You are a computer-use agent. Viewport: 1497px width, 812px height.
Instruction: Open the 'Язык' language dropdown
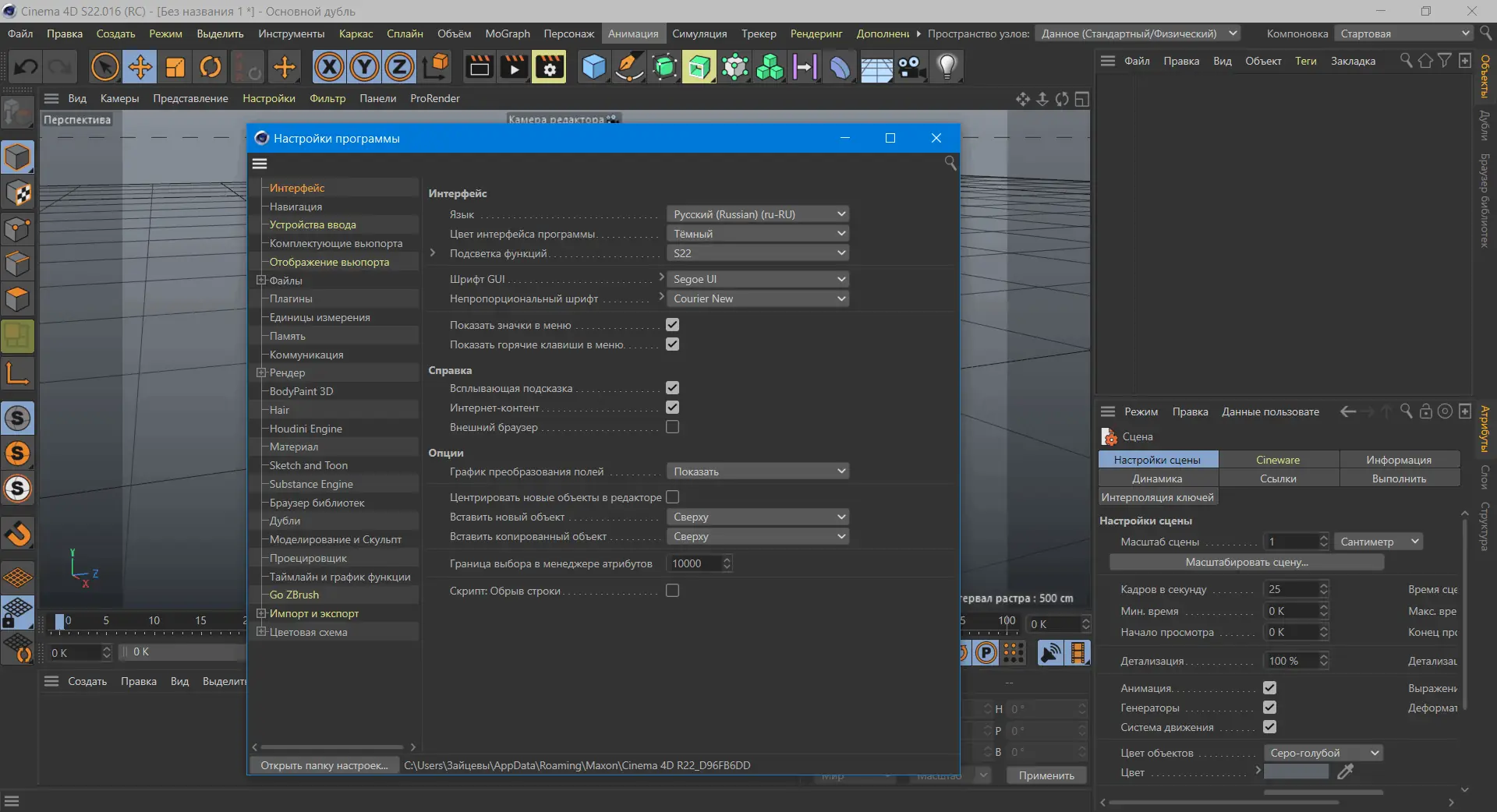[757, 214]
